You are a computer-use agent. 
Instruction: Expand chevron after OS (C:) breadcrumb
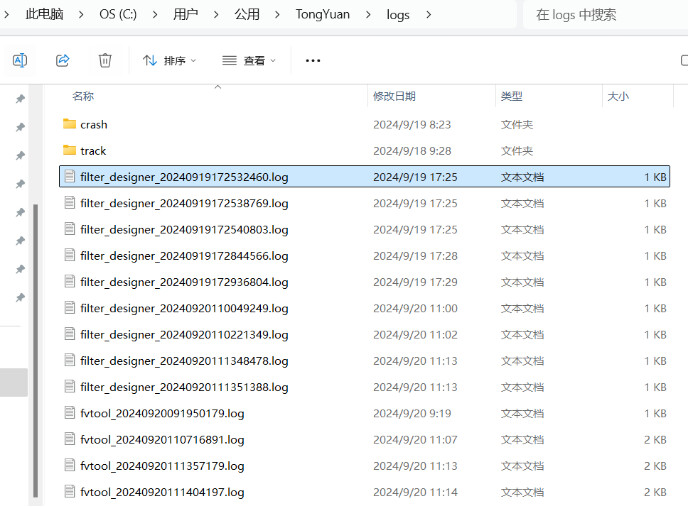click(x=154, y=14)
